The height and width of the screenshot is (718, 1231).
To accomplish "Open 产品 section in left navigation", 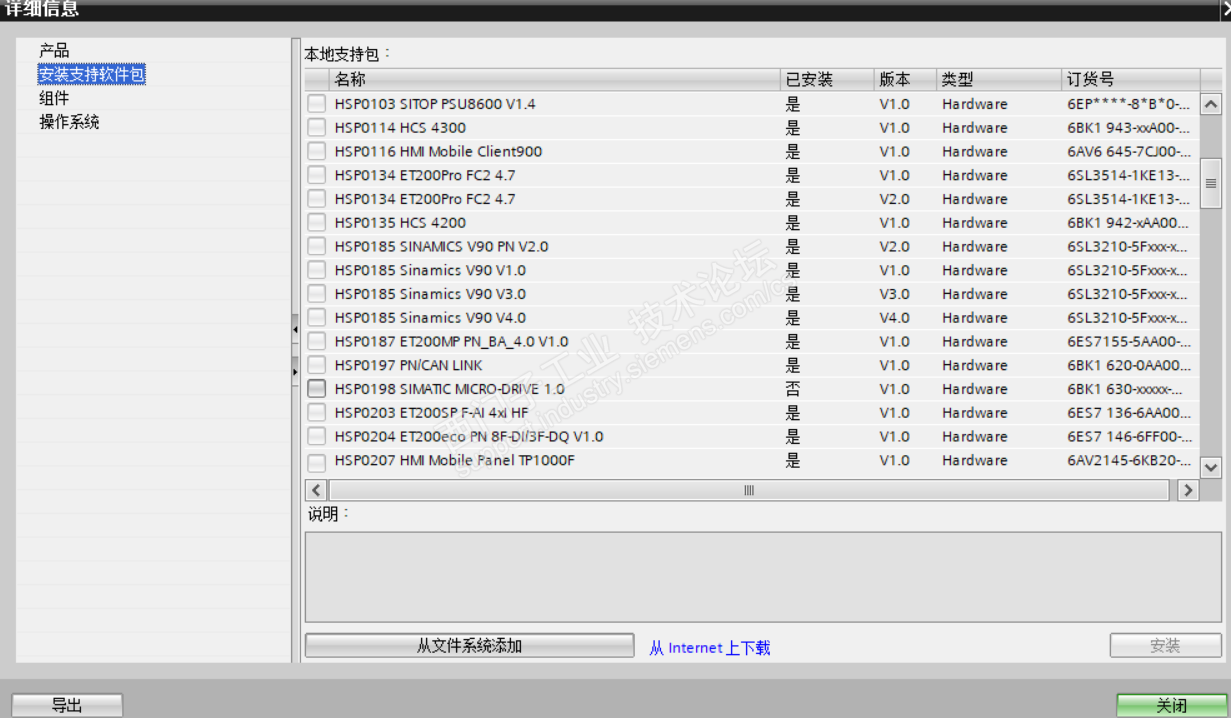I will pos(54,50).
